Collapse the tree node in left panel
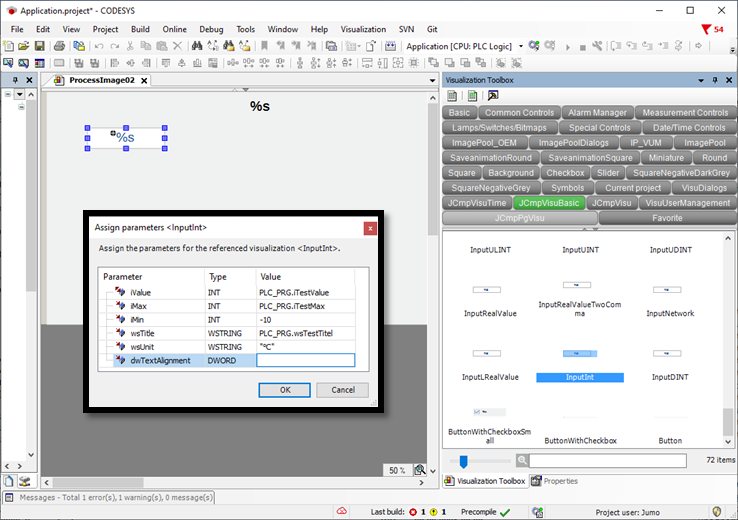The width and height of the screenshot is (738, 520). pyautogui.click(x=8, y=95)
